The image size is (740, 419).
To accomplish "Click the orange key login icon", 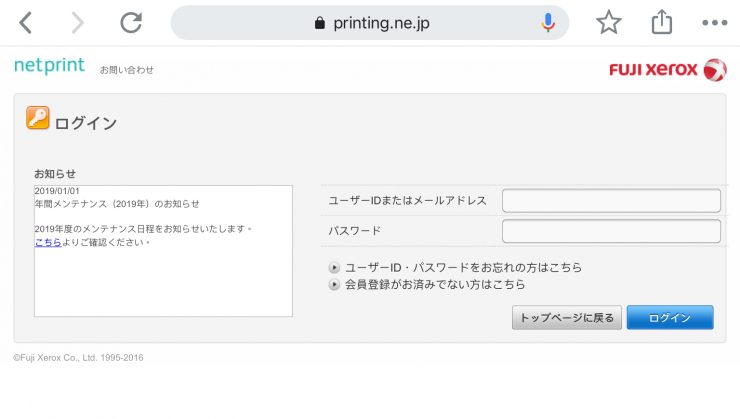I will (x=38, y=119).
